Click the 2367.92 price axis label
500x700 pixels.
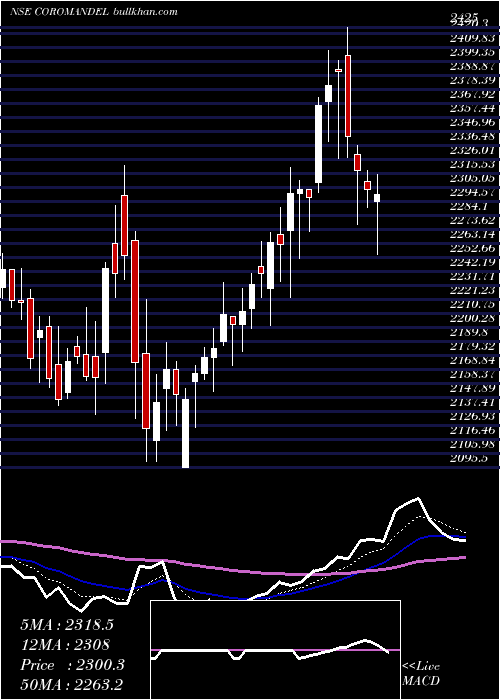(473, 95)
